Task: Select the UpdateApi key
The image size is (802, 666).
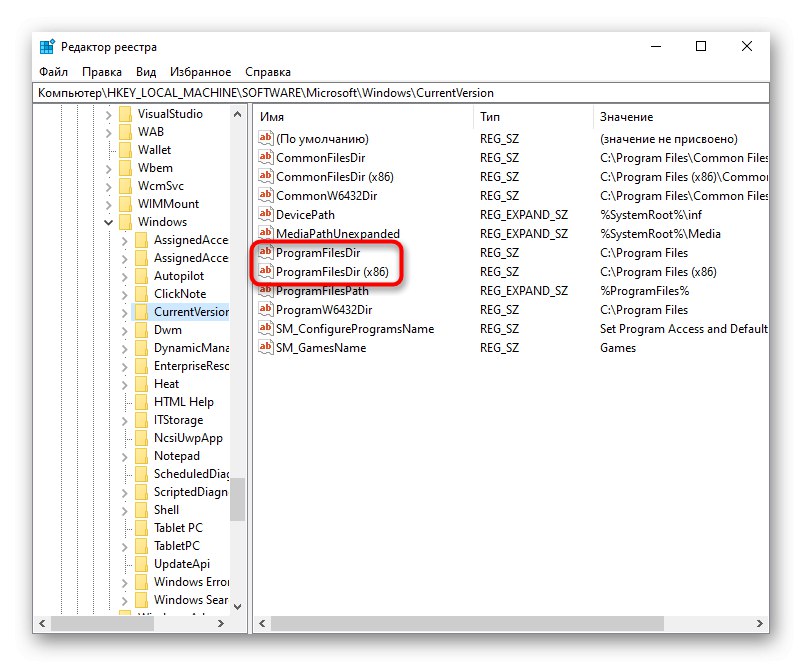Action: [182, 563]
